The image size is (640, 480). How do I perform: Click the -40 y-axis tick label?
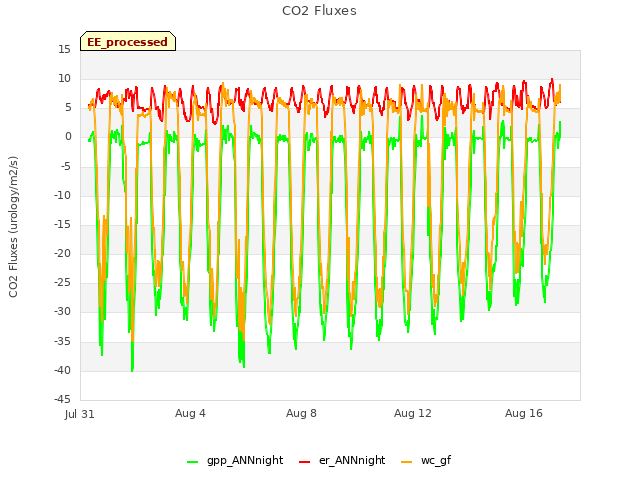pos(62,370)
